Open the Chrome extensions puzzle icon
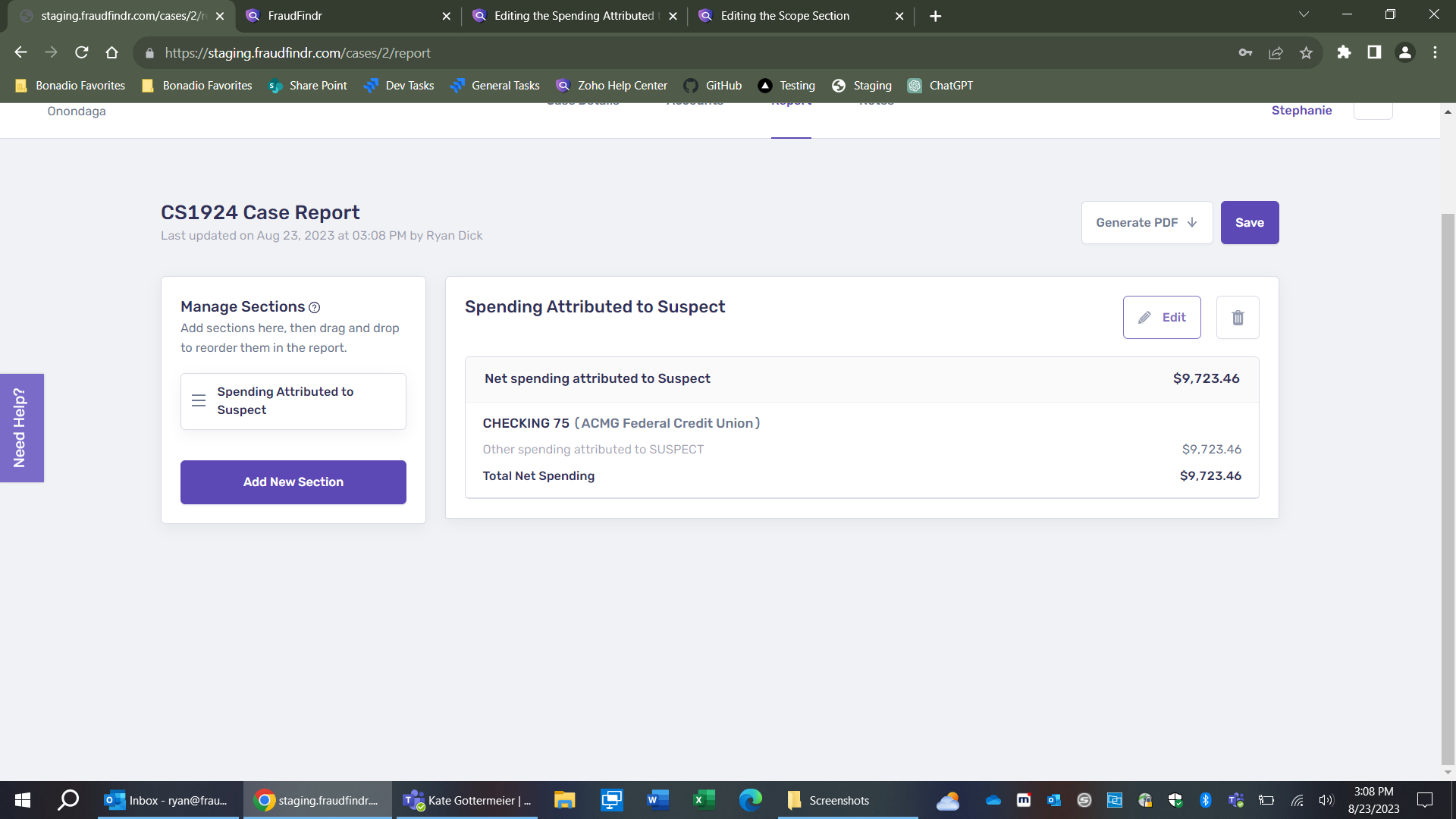Viewport: 1456px width, 819px height. [1344, 52]
